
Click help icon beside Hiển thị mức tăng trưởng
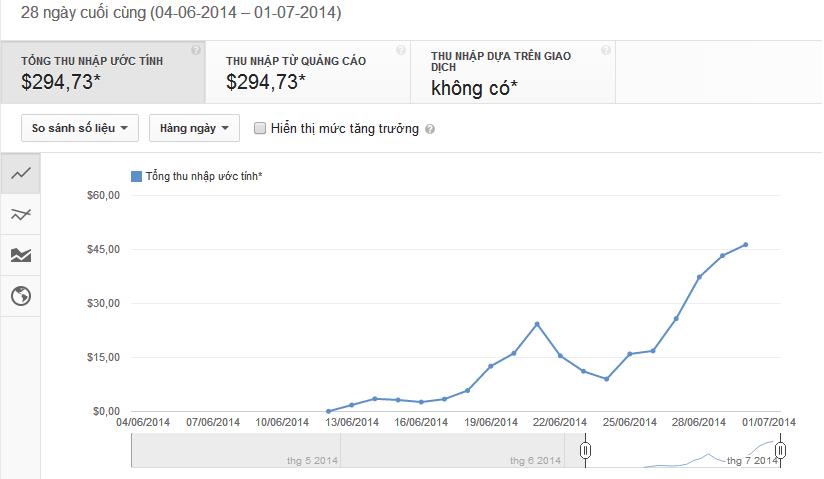pyautogui.click(x=430, y=129)
